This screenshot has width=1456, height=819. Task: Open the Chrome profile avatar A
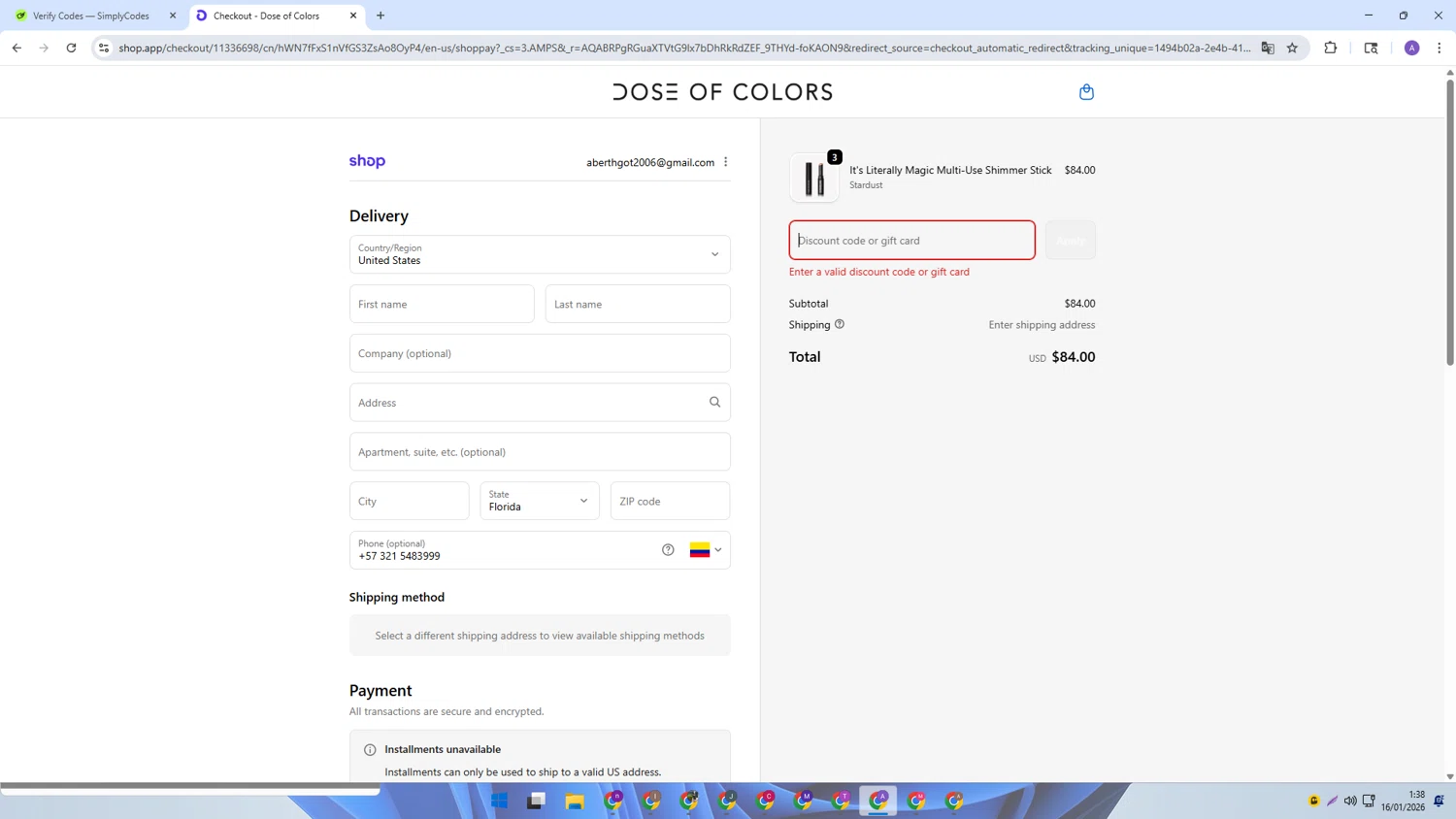pyautogui.click(x=1411, y=48)
